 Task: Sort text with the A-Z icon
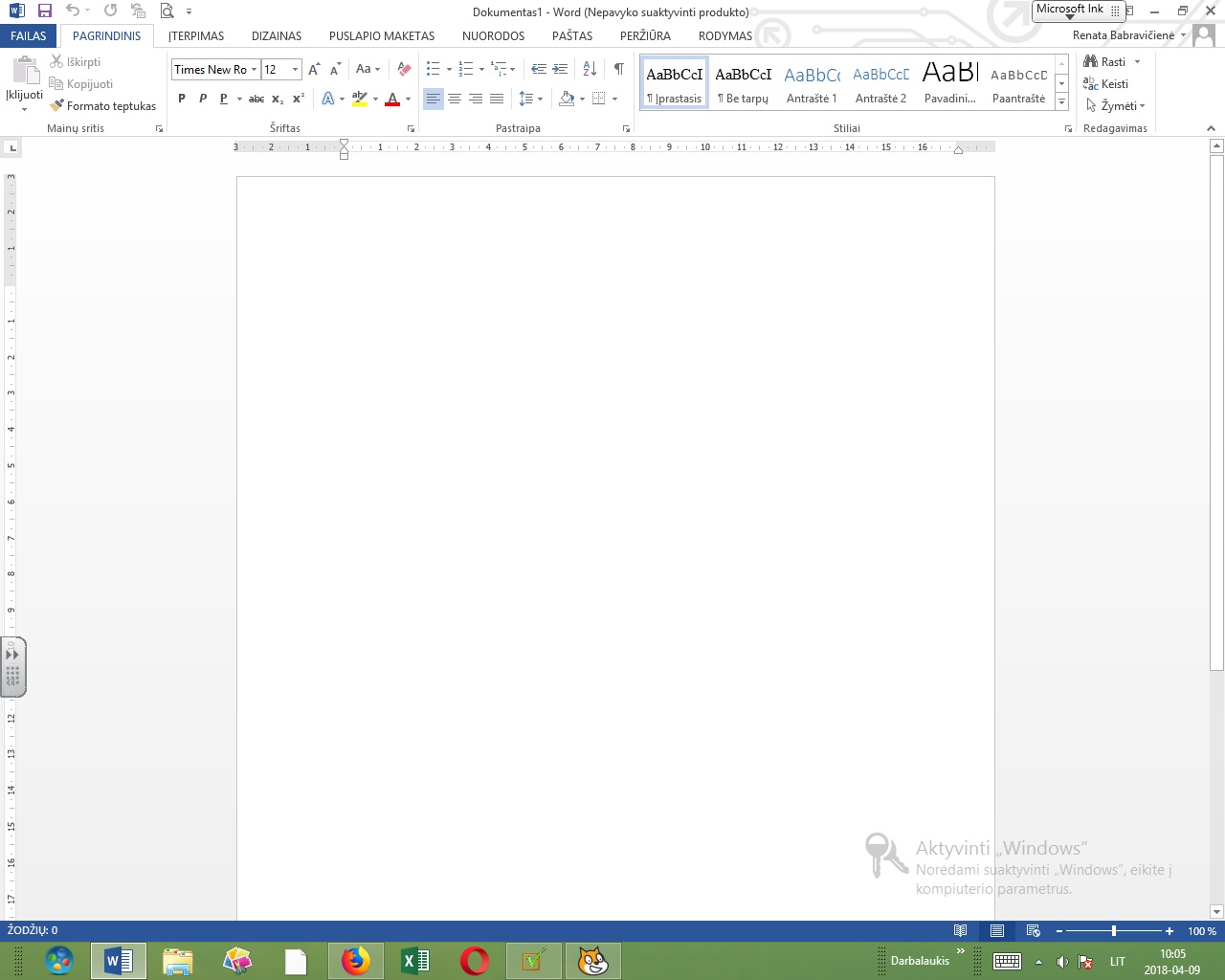[x=590, y=69]
